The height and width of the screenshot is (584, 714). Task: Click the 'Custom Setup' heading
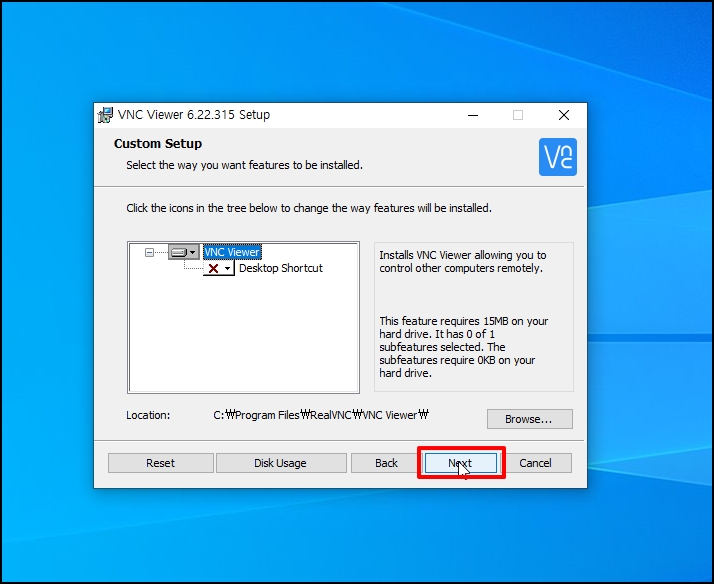[158, 143]
